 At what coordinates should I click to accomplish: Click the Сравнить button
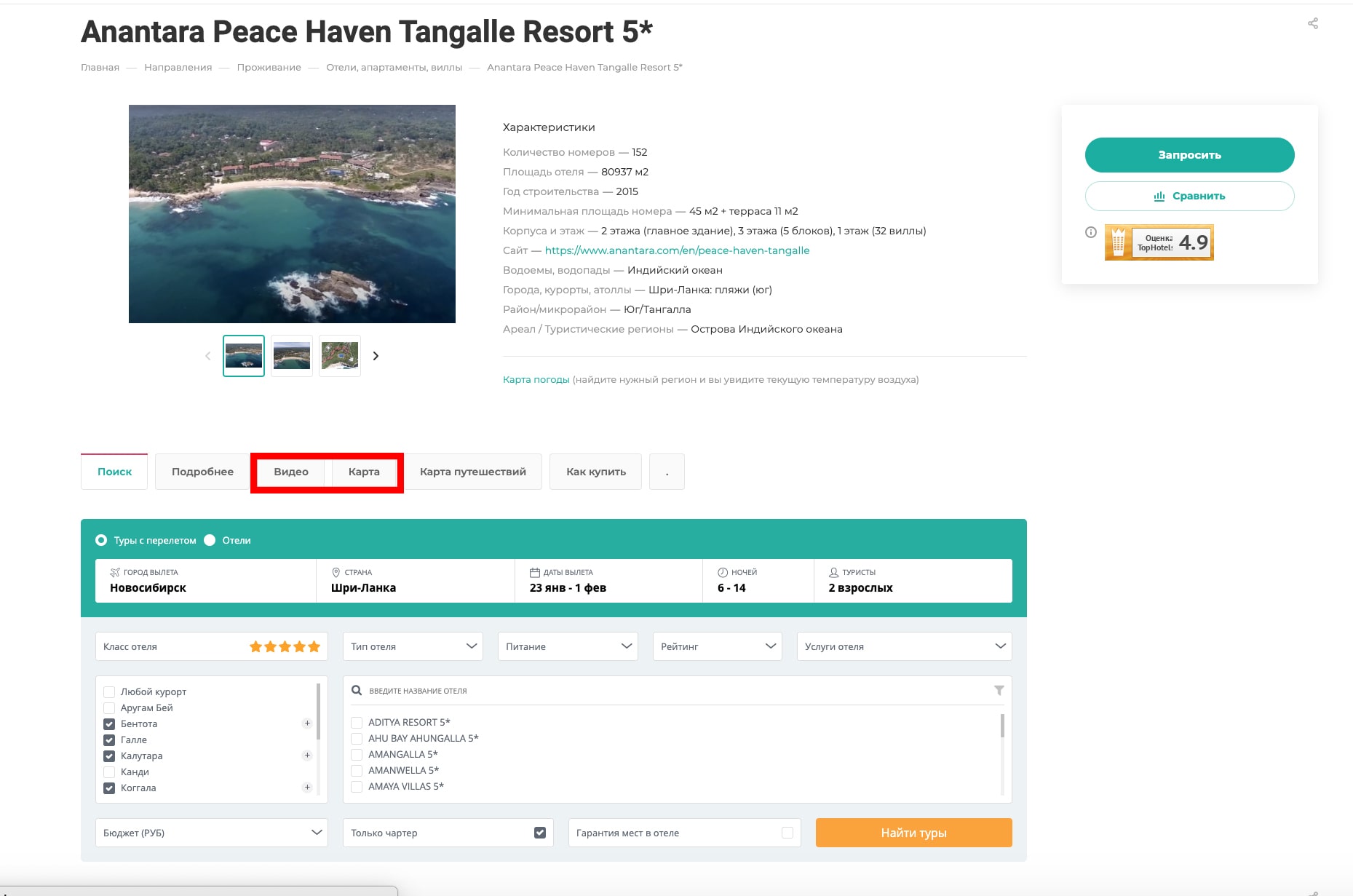click(x=1190, y=196)
